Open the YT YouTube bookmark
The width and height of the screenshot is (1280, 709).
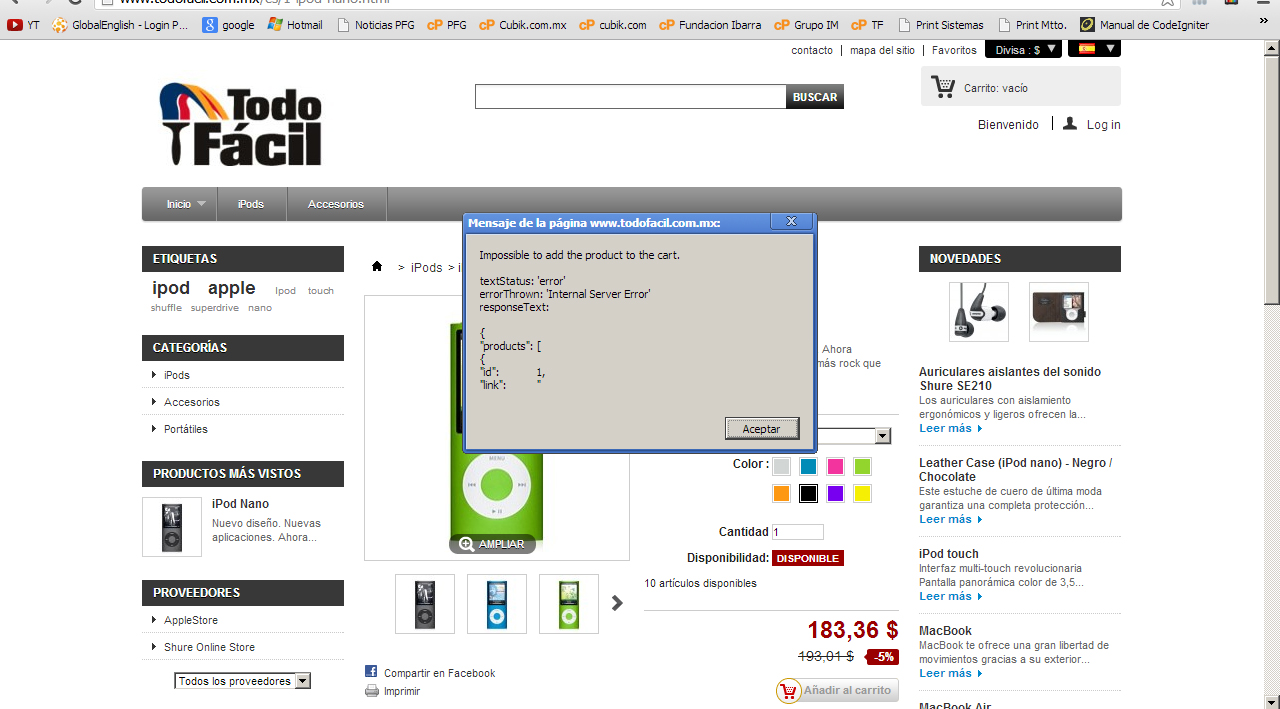pos(23,25)
